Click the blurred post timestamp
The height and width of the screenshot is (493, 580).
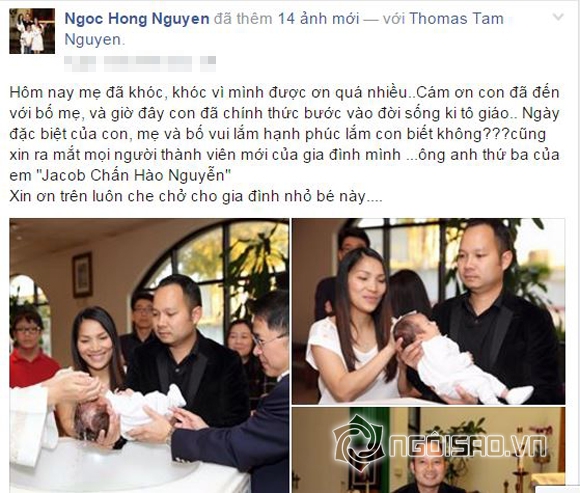[x=140, y=63]
